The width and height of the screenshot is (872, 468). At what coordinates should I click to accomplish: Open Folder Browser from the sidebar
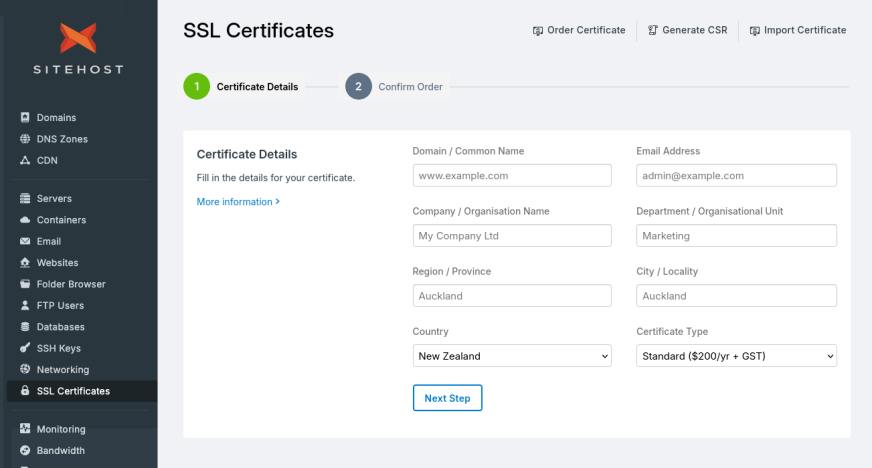70,284
